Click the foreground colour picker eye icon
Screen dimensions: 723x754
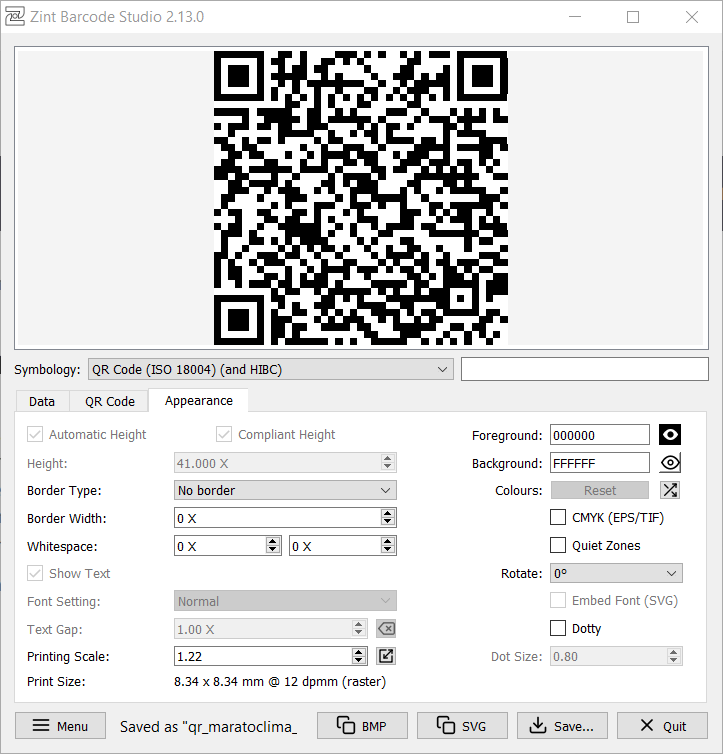tap(670, 435)
